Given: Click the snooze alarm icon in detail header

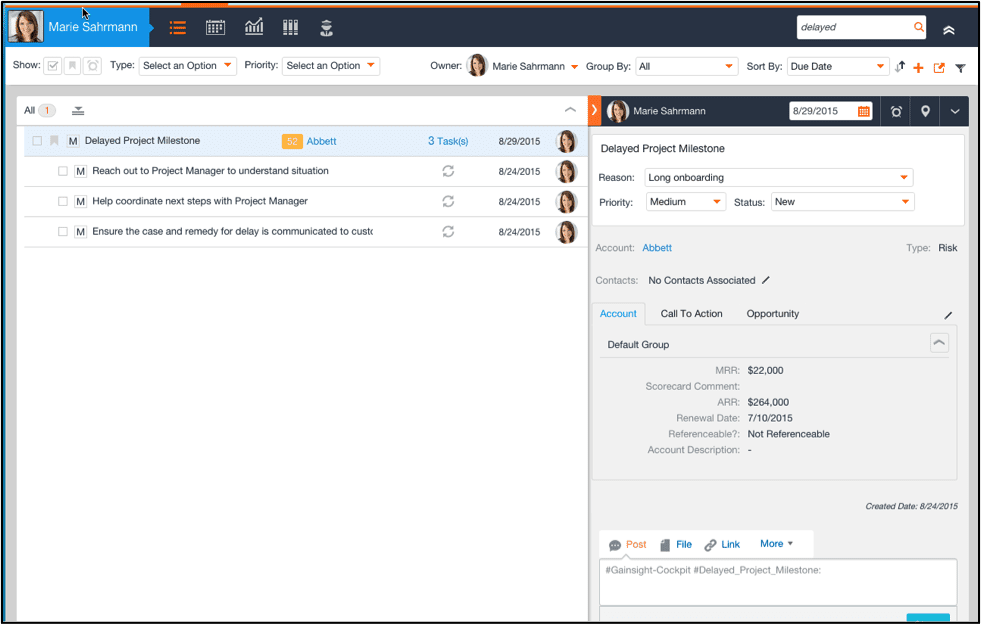Looking at the screenshot, I should point(896,111).
